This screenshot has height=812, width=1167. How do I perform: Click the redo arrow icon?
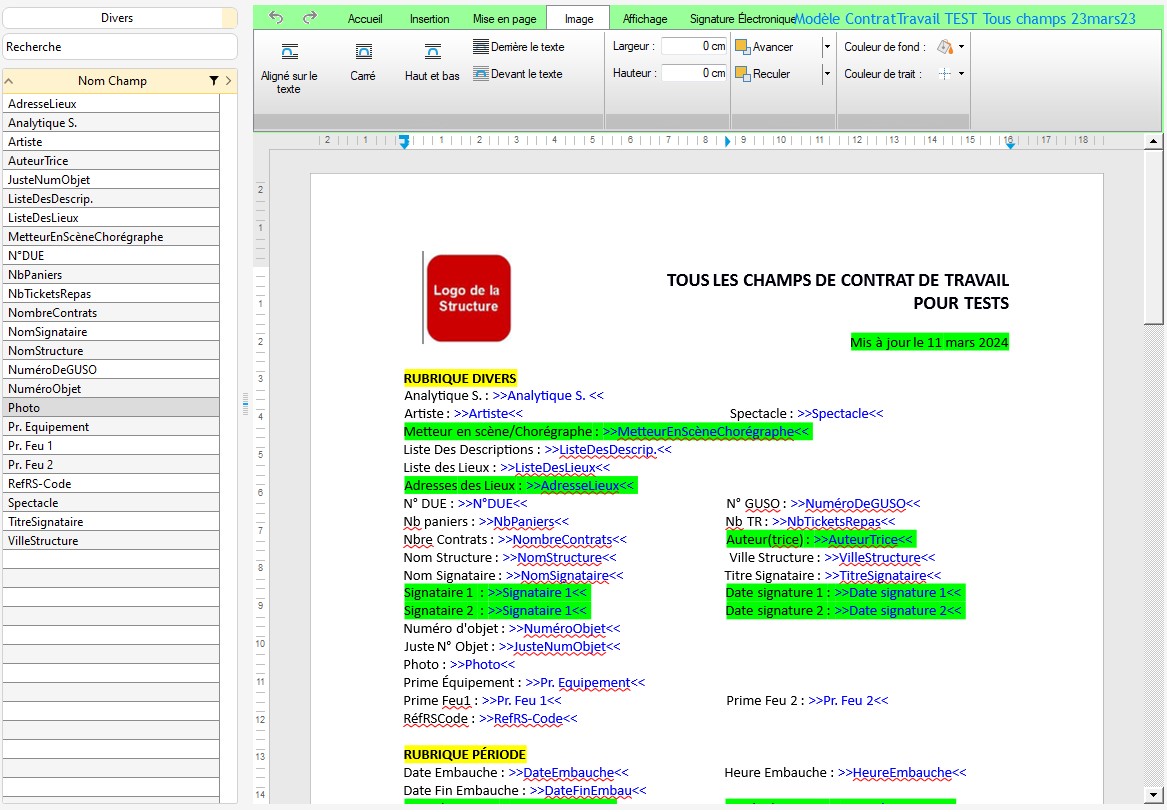coord(310,18)
